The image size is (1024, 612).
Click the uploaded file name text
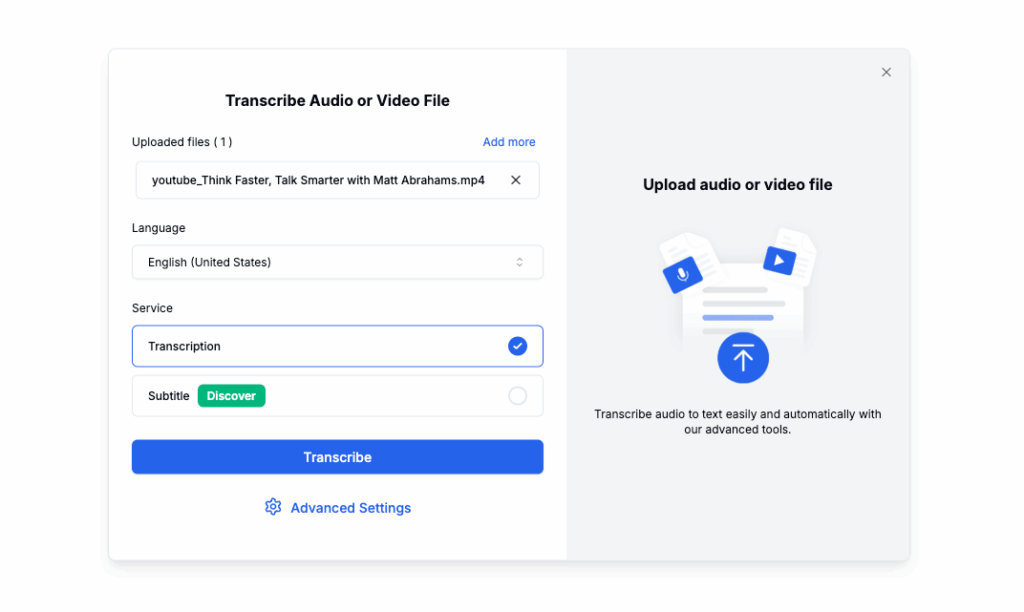click(318, 180)
